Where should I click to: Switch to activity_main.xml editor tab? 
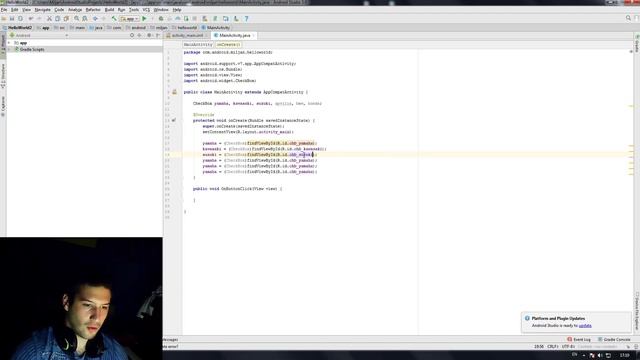187,36
